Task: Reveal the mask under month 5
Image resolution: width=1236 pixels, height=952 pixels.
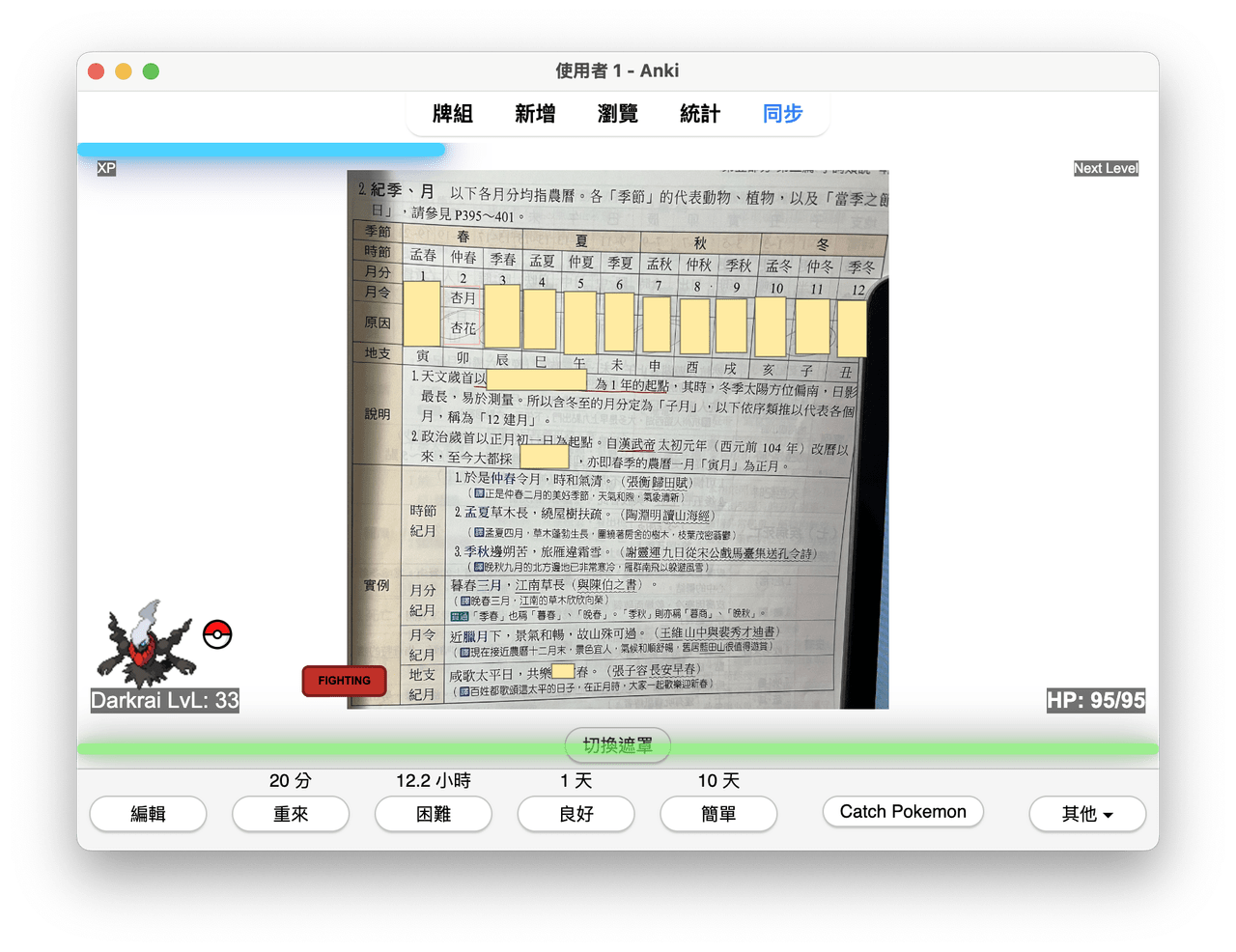Action: pyautogui.click(x=580, y=322)
